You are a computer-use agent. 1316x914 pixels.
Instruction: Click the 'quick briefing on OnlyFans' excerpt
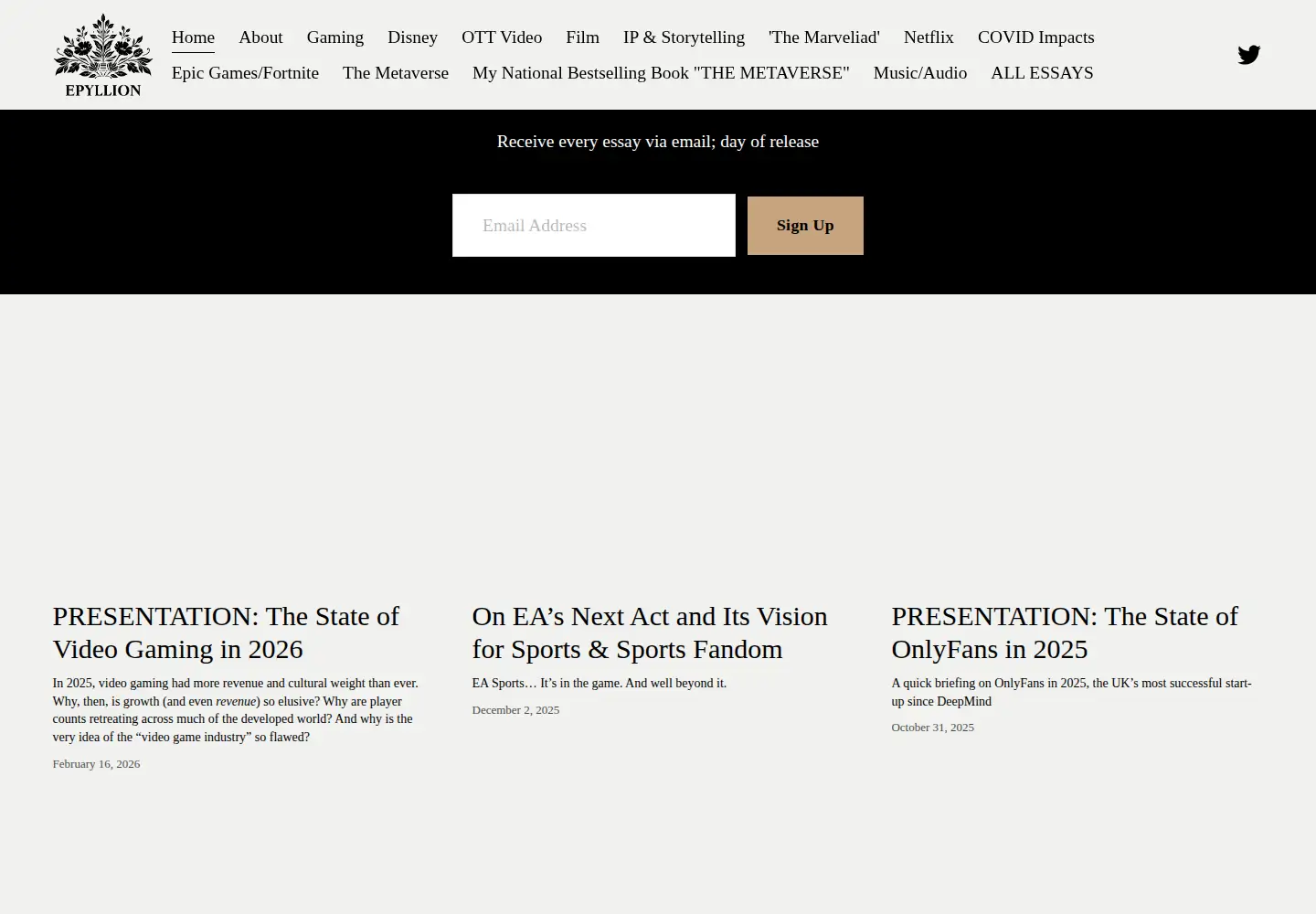coord(1071,693)
